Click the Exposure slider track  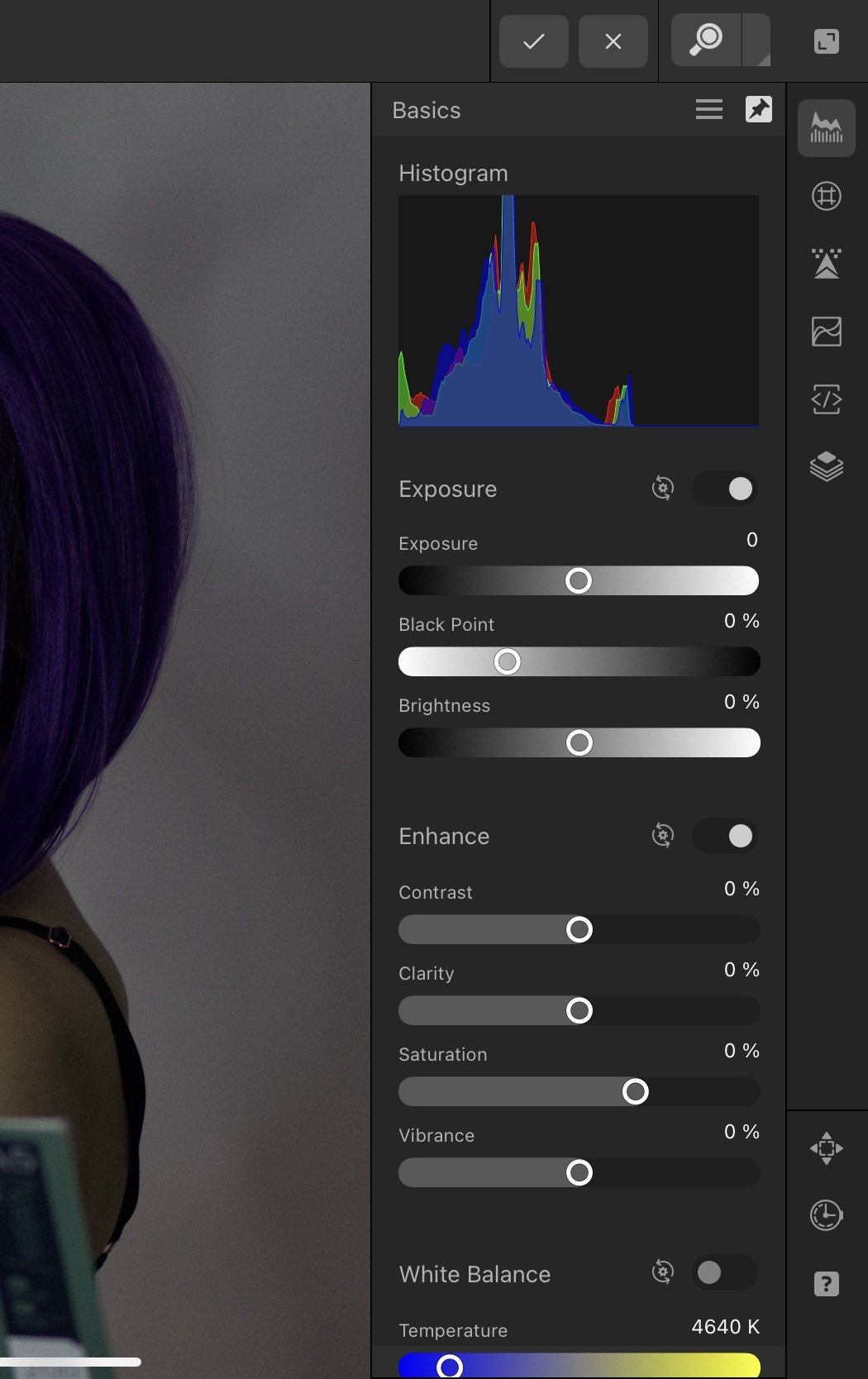click(x=579, y=580)
